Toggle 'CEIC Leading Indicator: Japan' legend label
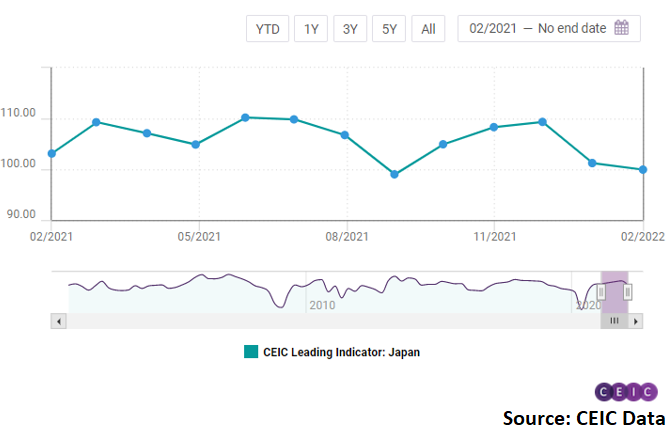The width and height of the screenshot is (668, 429). point(341,352)
